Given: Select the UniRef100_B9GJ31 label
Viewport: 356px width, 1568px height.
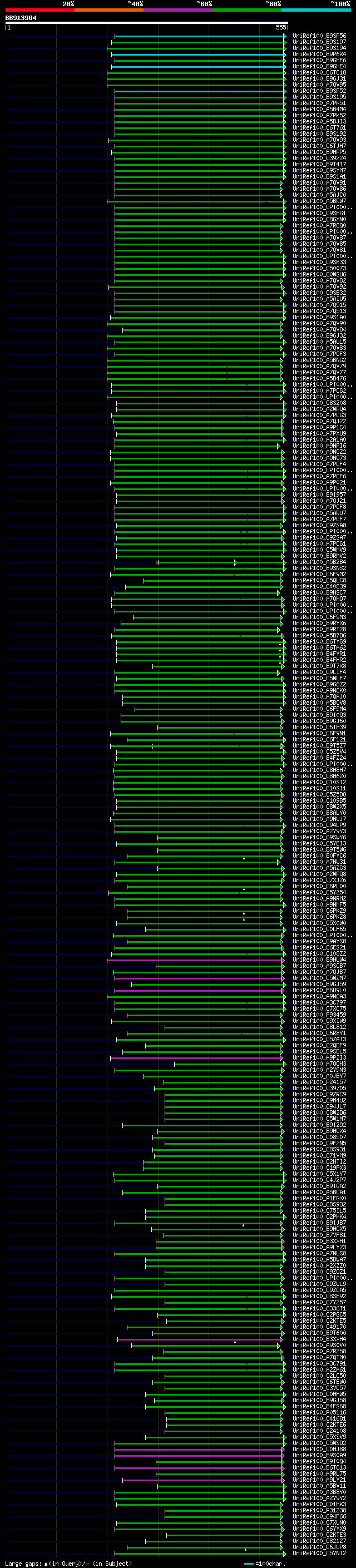Looking at the screenshot, I should click(319, 78).
